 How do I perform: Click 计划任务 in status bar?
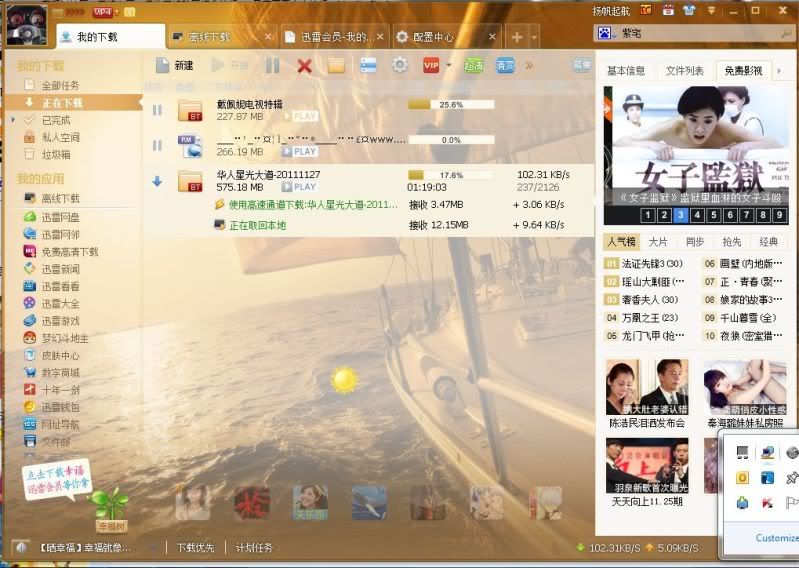click(254, 548)
